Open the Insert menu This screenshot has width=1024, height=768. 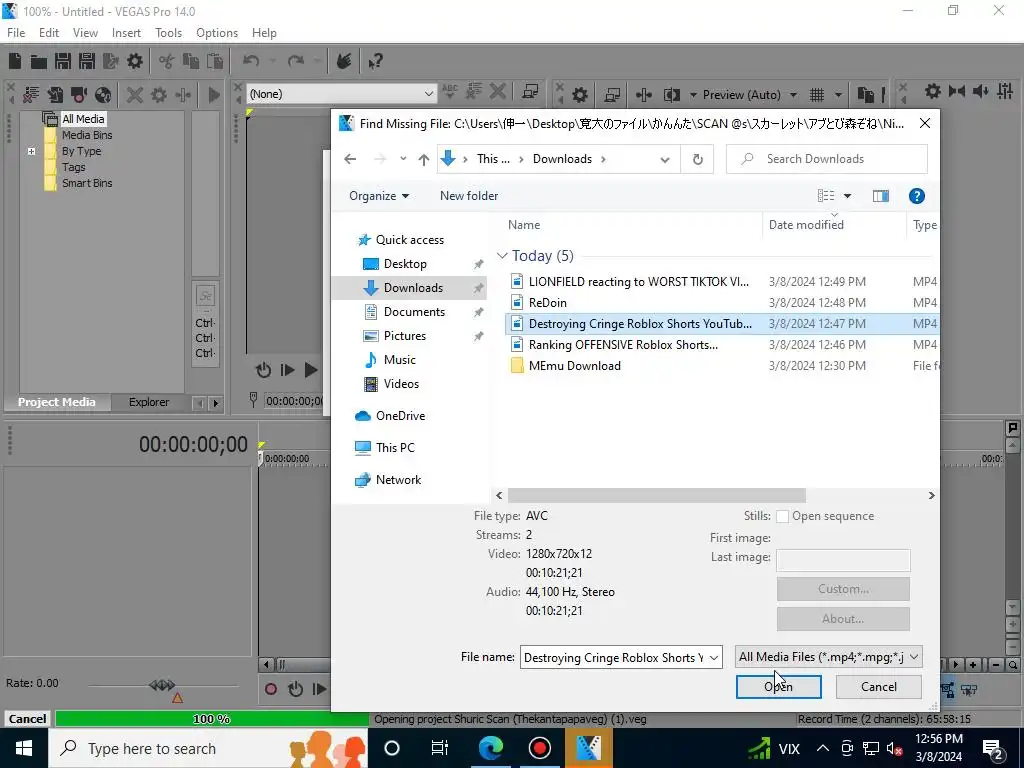[126, 33]
